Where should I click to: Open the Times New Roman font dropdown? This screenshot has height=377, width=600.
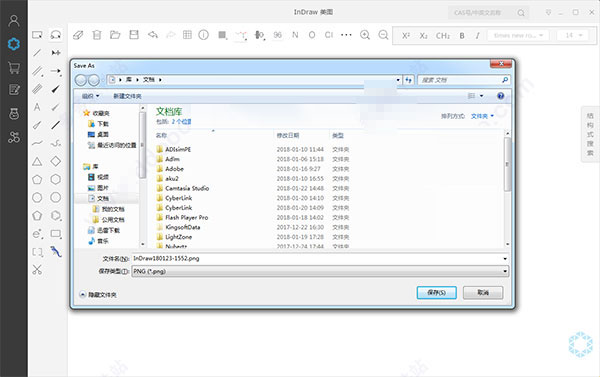(x=518, y=35)
